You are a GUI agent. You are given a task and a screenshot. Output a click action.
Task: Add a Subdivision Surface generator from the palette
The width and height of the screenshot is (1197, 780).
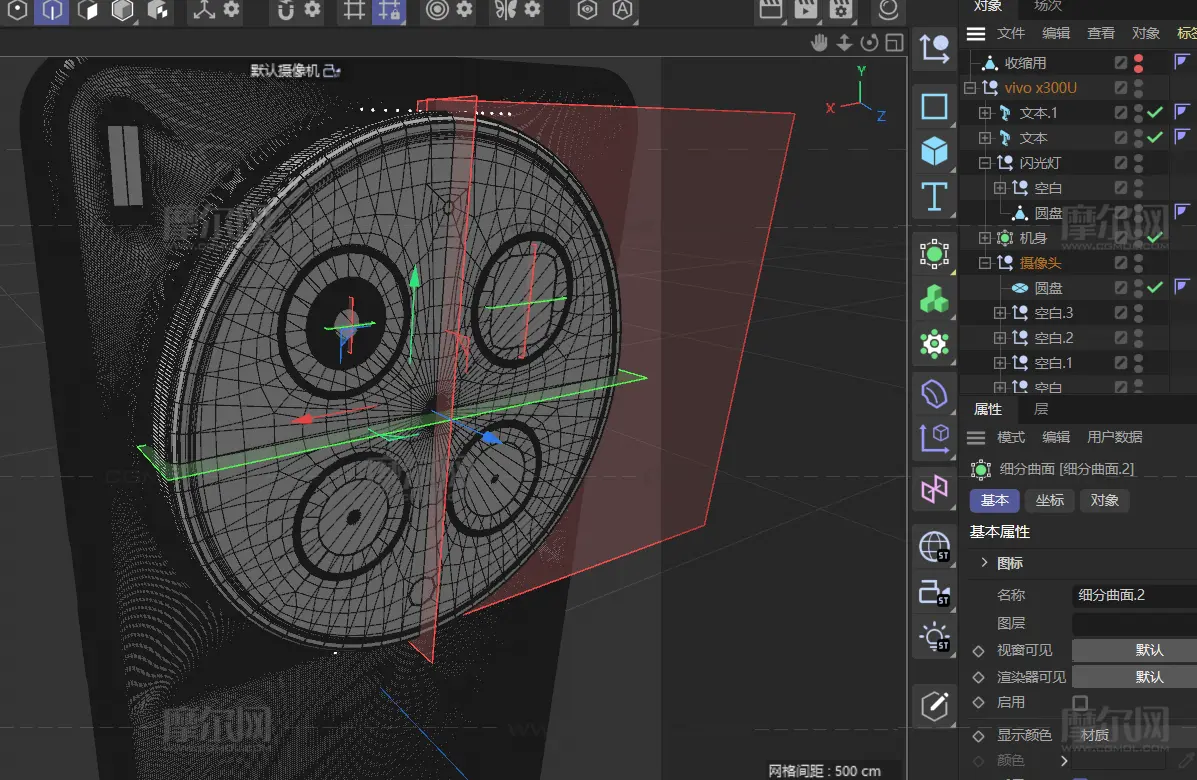934,254
